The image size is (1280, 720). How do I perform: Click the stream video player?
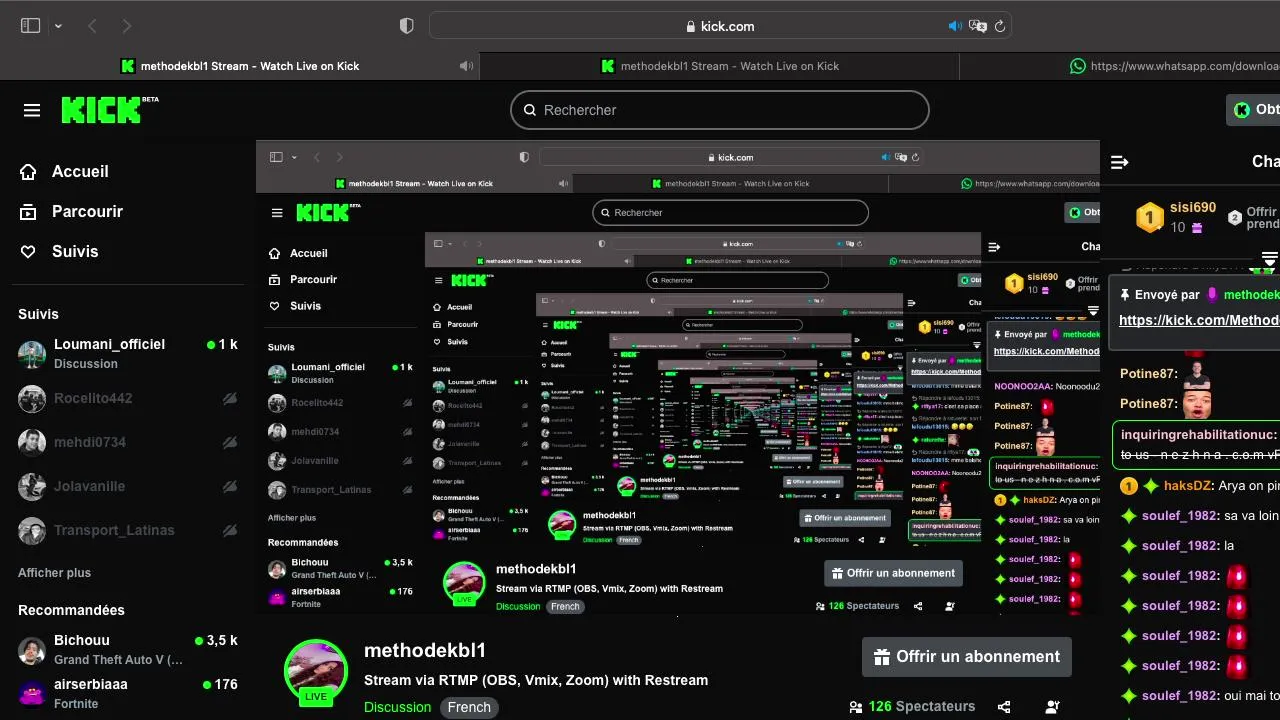click(678, 376)
